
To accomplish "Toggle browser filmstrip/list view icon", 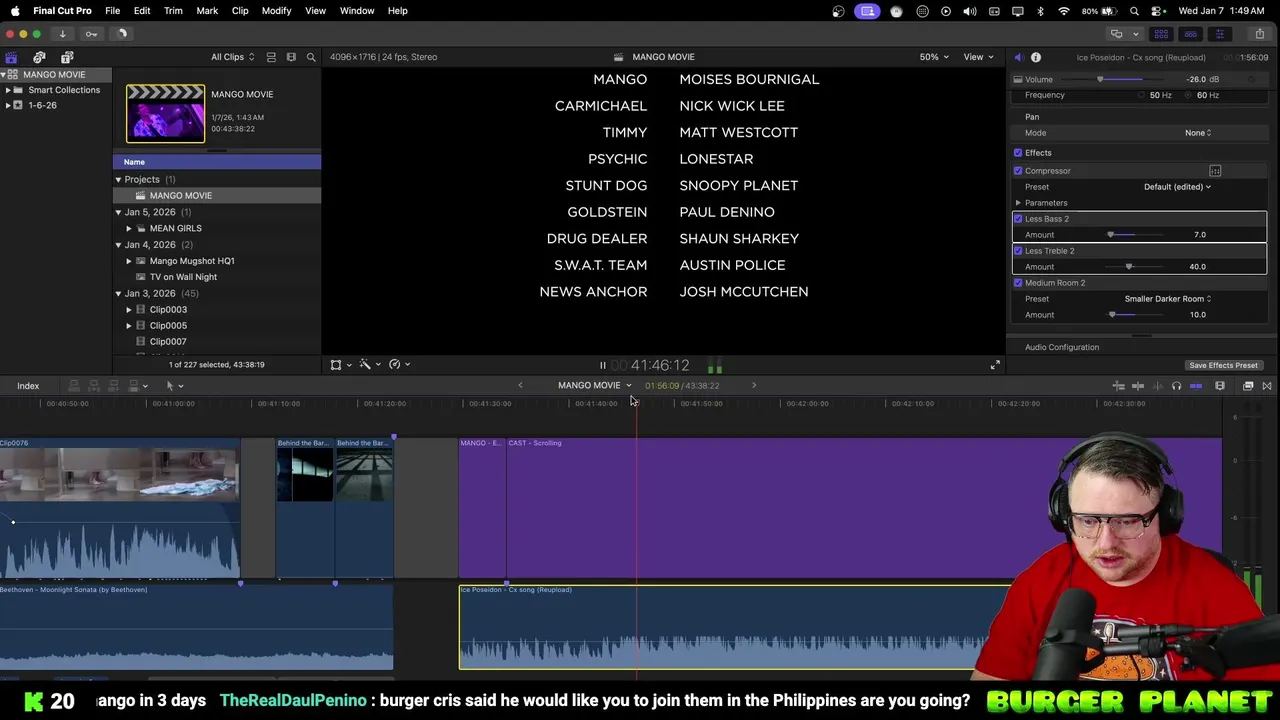I will (291, 57).
